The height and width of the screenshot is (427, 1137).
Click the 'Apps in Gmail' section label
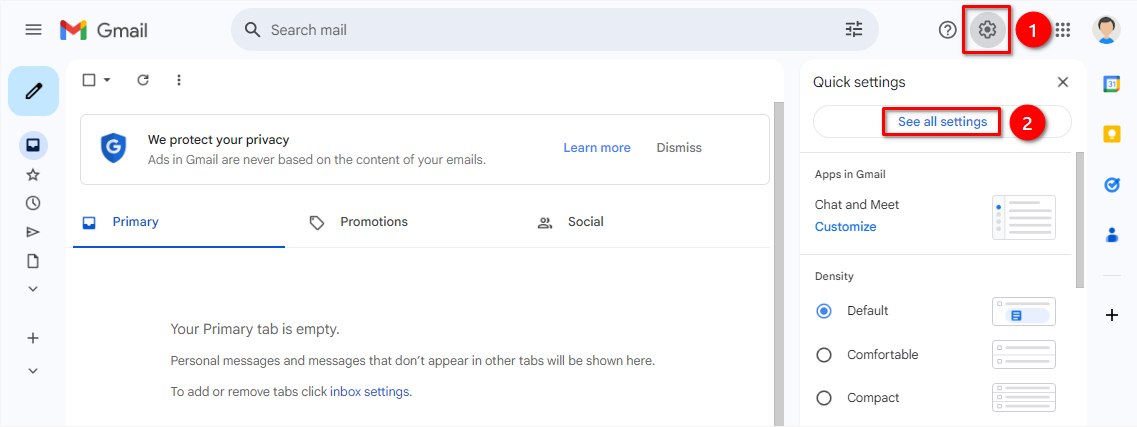coord(850,174)
